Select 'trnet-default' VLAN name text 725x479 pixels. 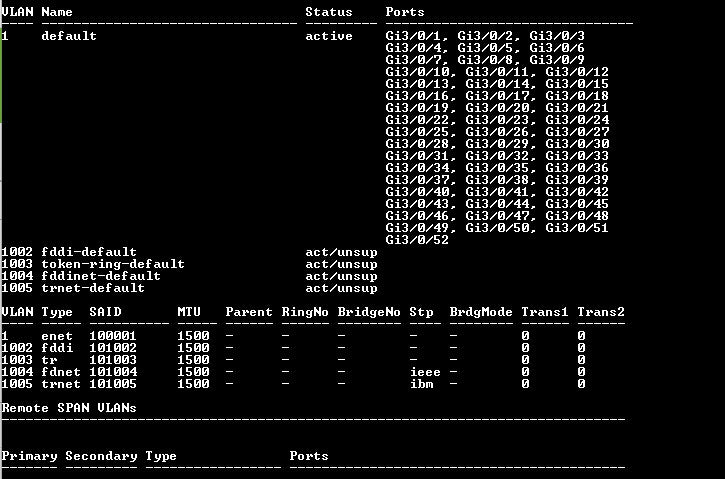click(93, 288)
